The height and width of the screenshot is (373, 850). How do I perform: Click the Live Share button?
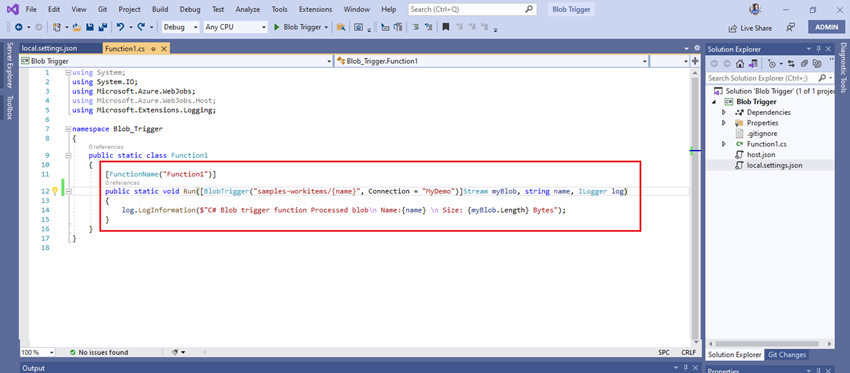(x=750, y=28)
